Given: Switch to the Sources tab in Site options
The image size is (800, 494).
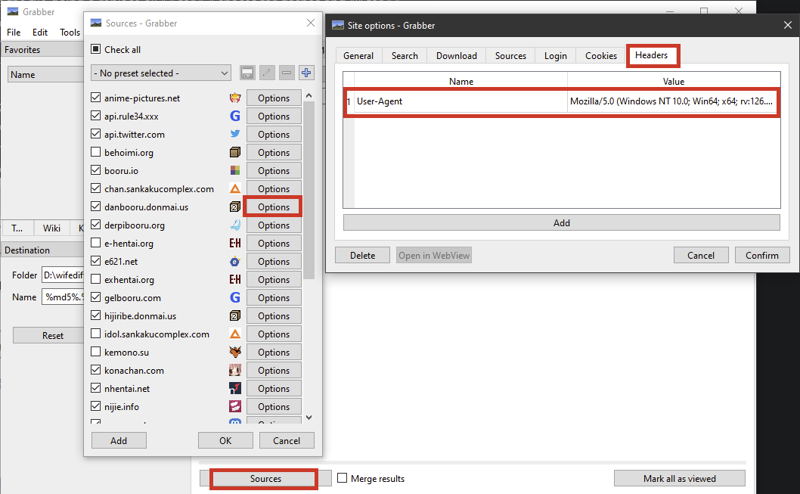Looking at the screenshot, I should (510, 56).
